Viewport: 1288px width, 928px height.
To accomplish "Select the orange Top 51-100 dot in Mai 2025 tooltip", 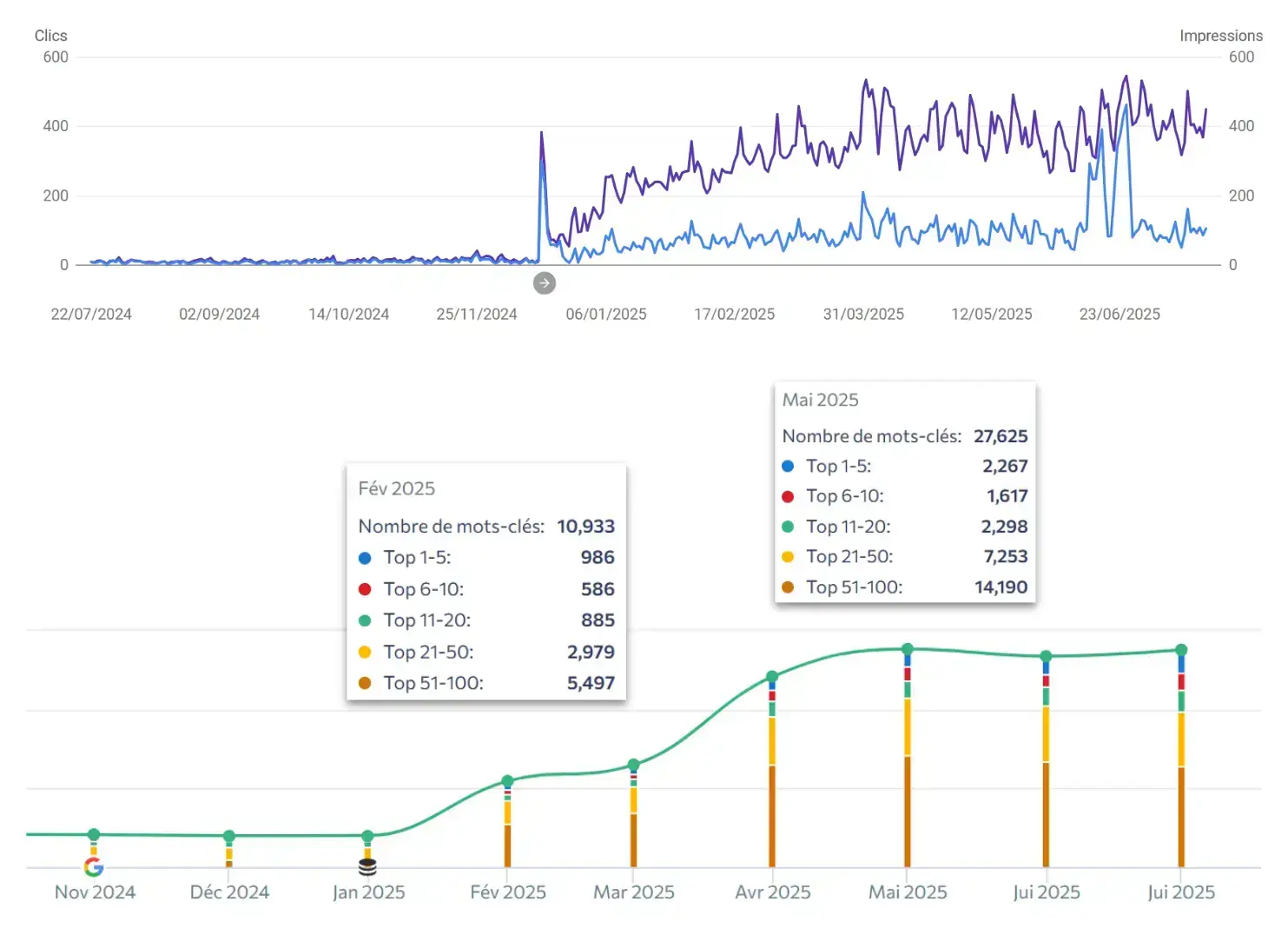I will [x=788, y=587].
